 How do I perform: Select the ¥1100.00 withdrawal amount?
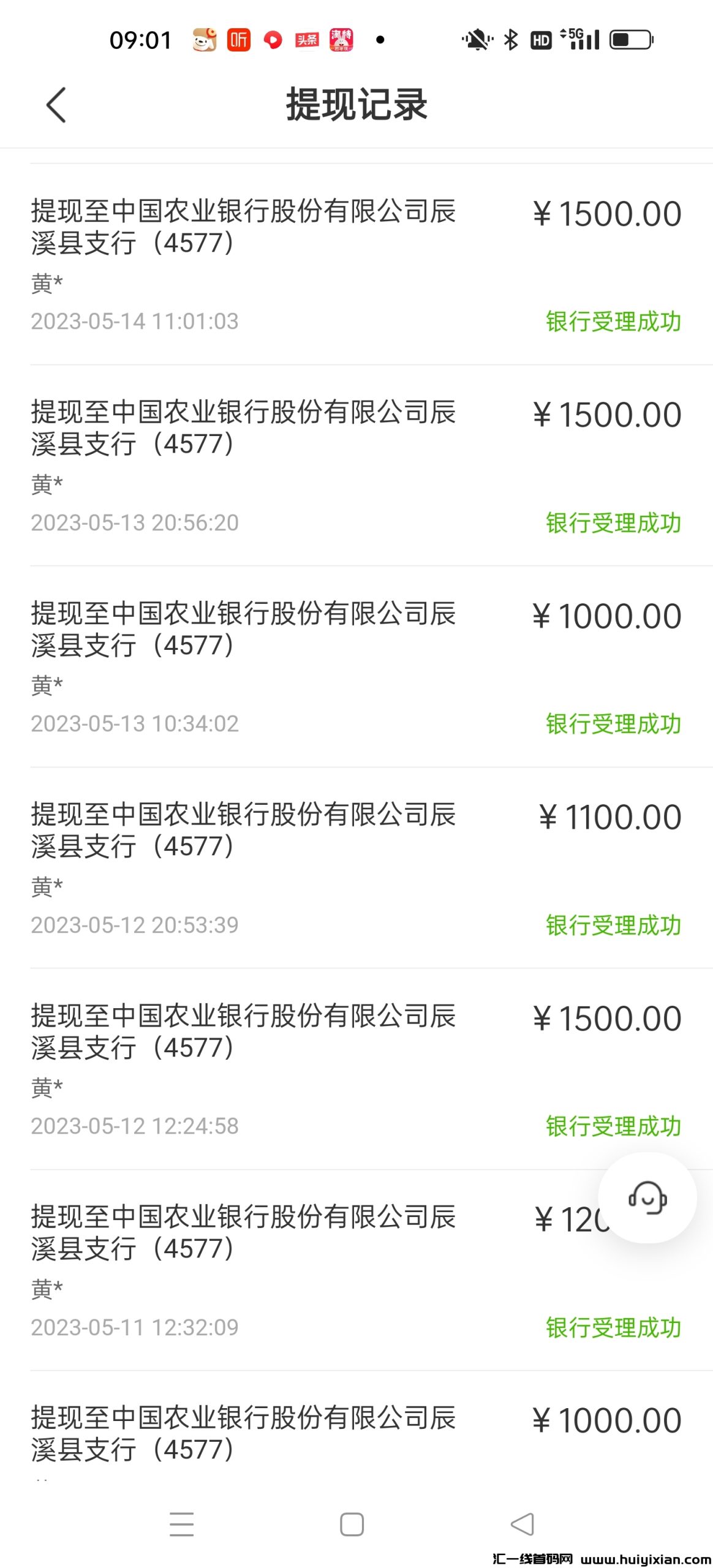pyautogui.click(x=610, y=817)
